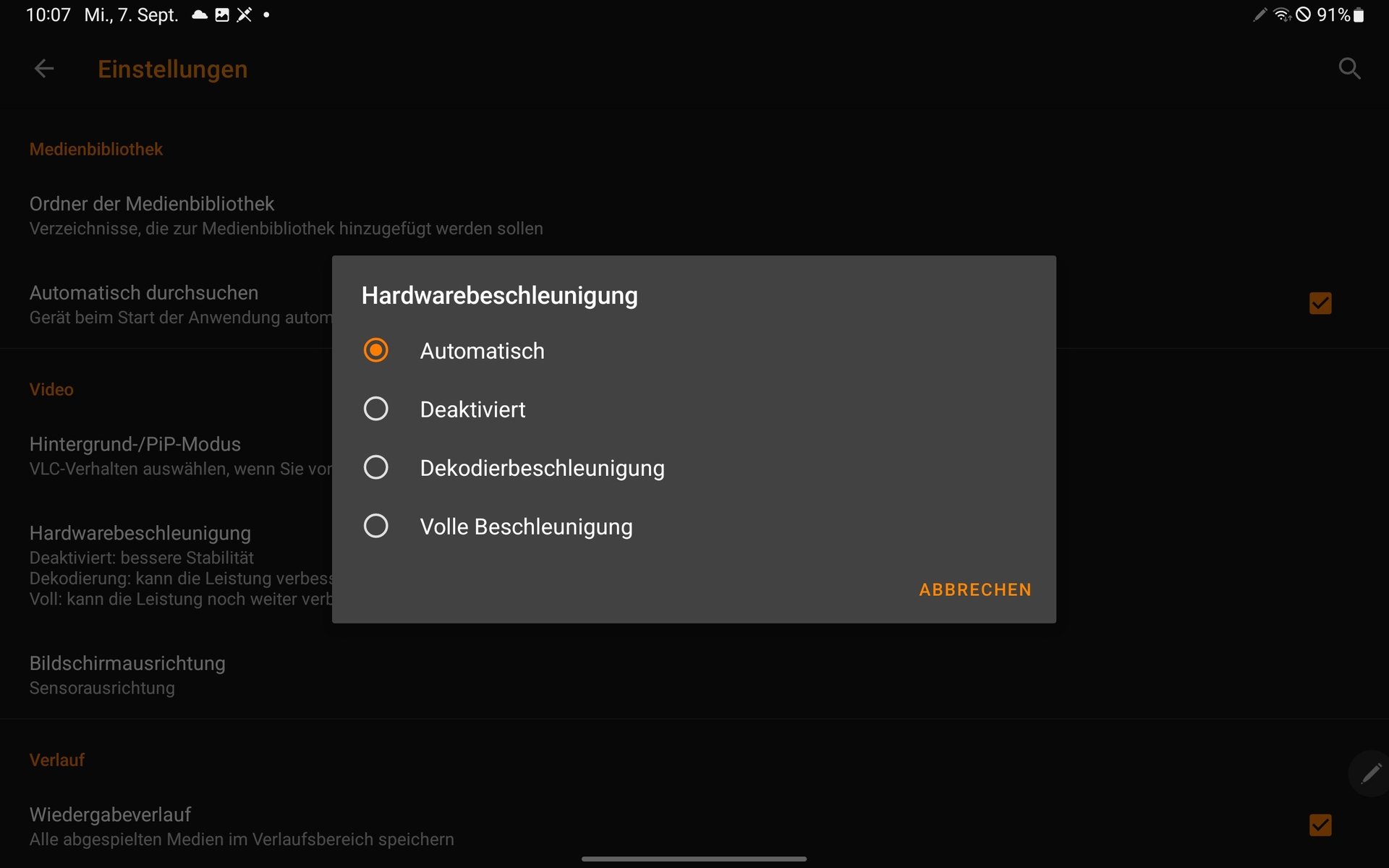Screen dimensions: 1389x868
Task: Tap the image notification icon
Action: point(222,15)
